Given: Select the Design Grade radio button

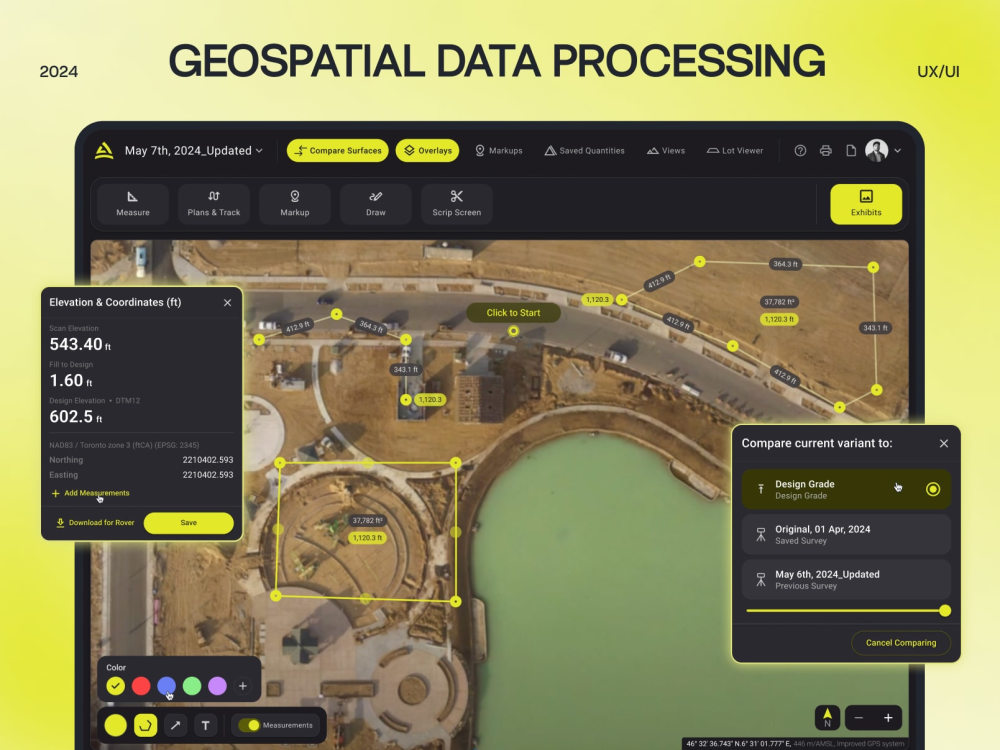Looking at the screenshot, I should 932,489.
